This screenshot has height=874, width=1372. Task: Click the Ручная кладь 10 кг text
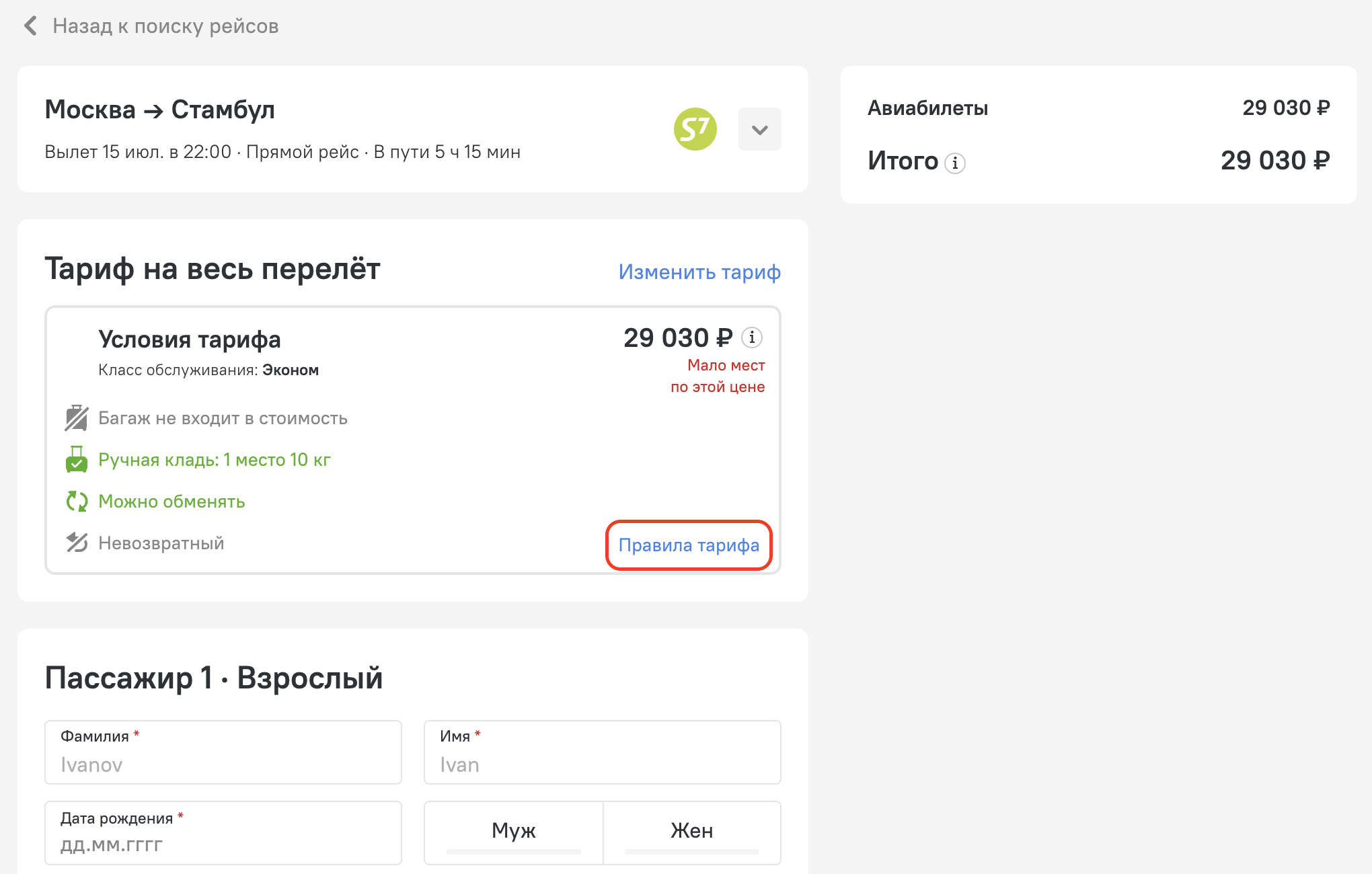point(215,460)
